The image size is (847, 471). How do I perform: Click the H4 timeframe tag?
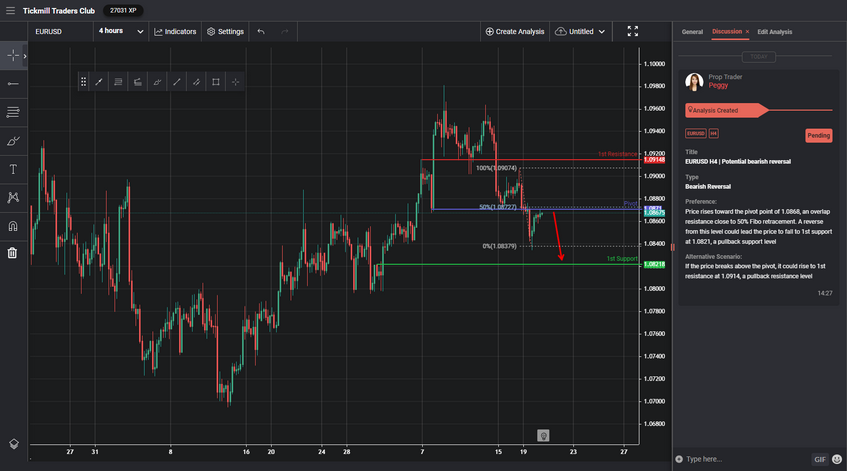tap(714, 133)
